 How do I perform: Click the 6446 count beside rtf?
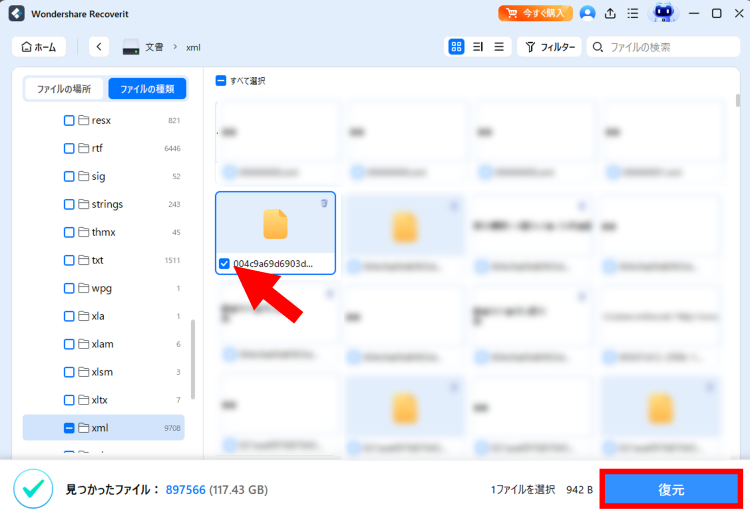pos(172,149)
